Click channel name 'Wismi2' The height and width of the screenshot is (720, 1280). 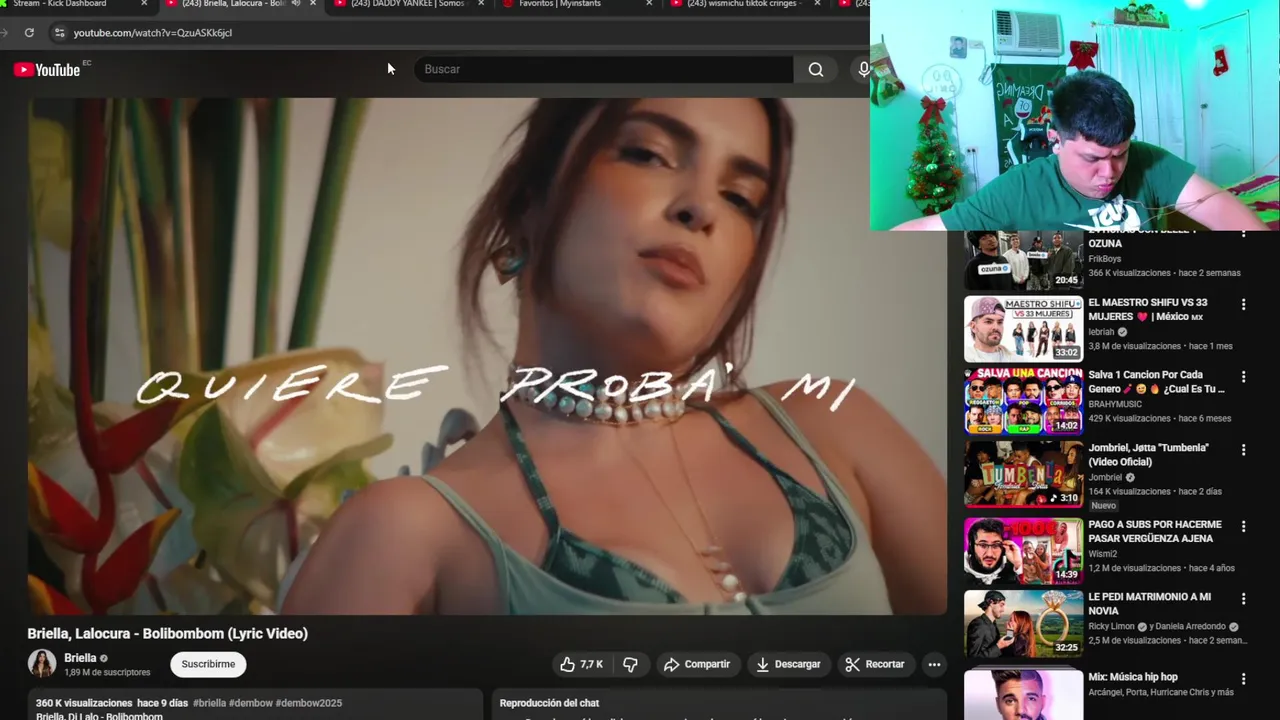click(x=1103, y=554)
